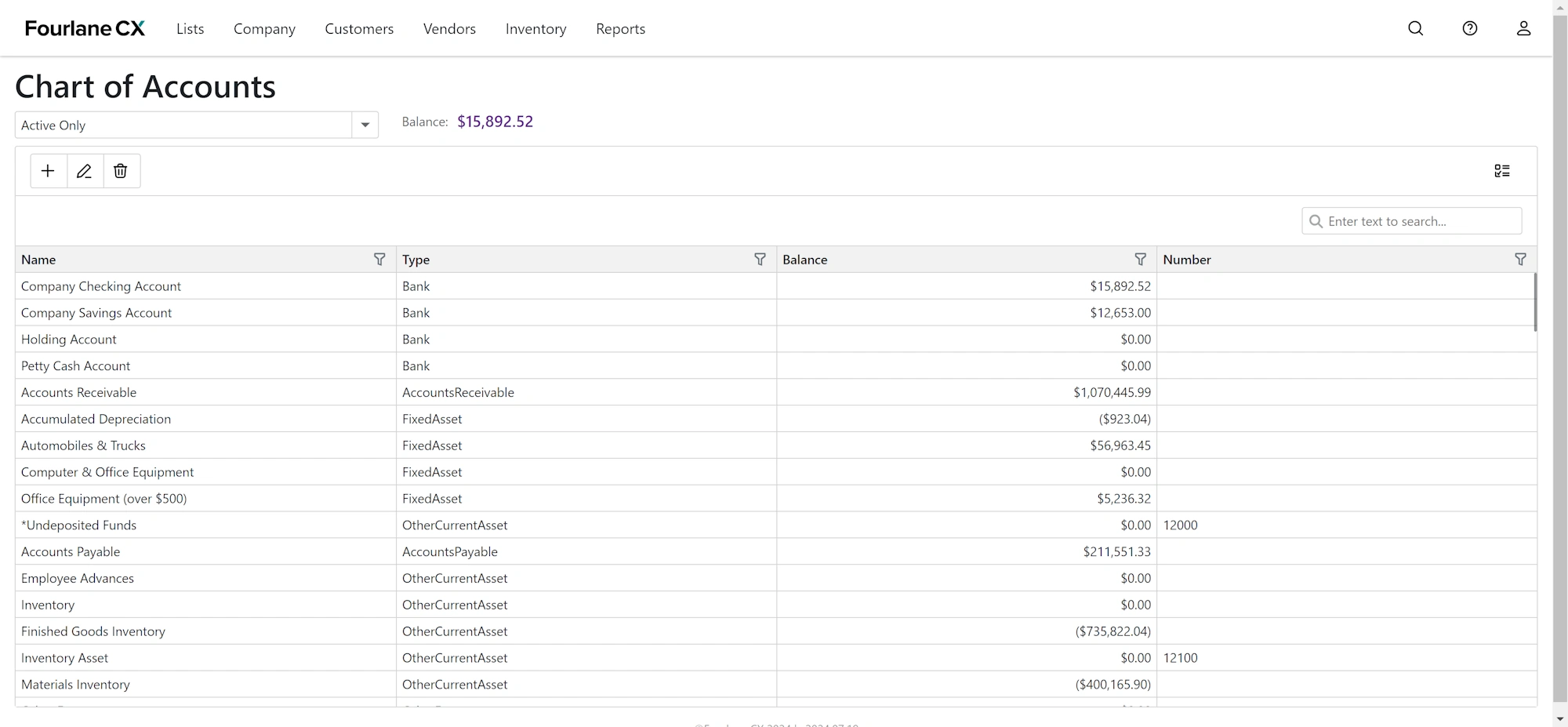Select Materials Inventory row
This screenshot has width=1568, height=727.
coord(776,685)
